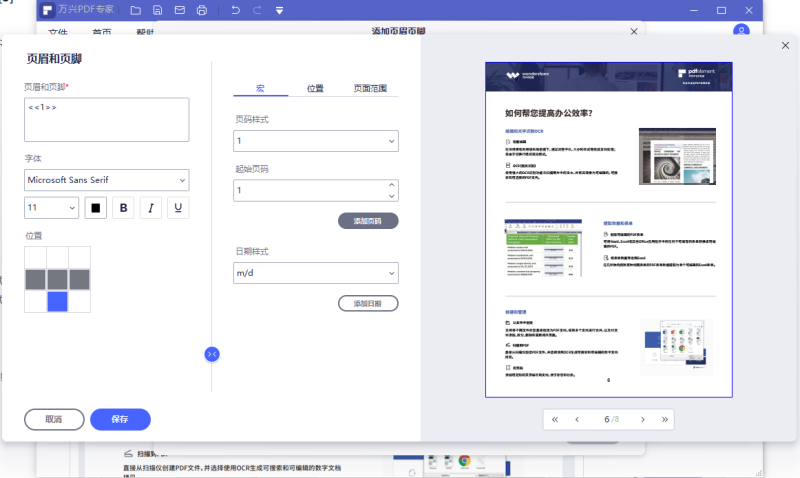The width and height of the screenshot is (800, 478).
Task: Go to first preview page
Action: point(555,419)
